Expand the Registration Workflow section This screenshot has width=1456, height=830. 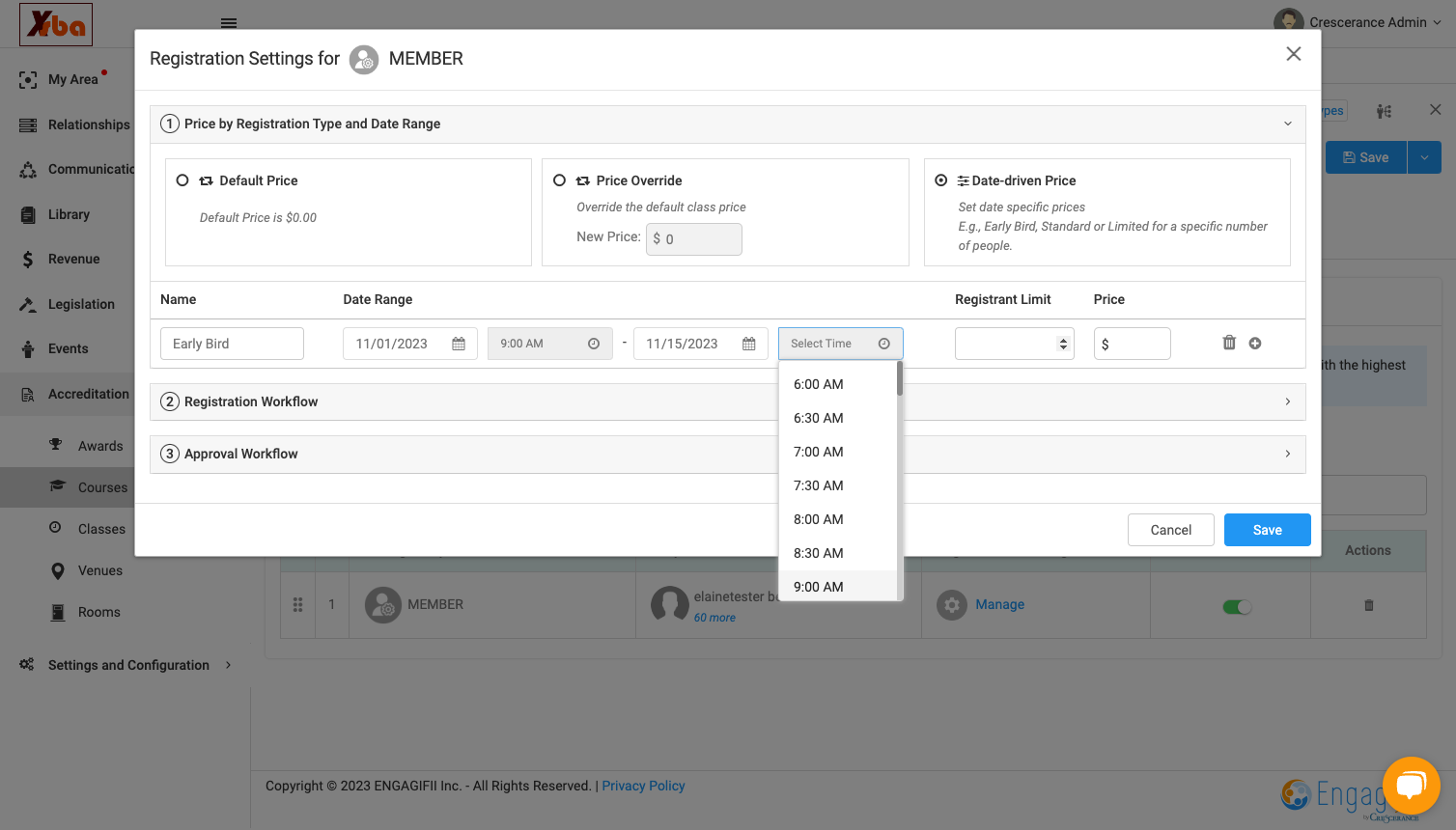point(1287,401)
